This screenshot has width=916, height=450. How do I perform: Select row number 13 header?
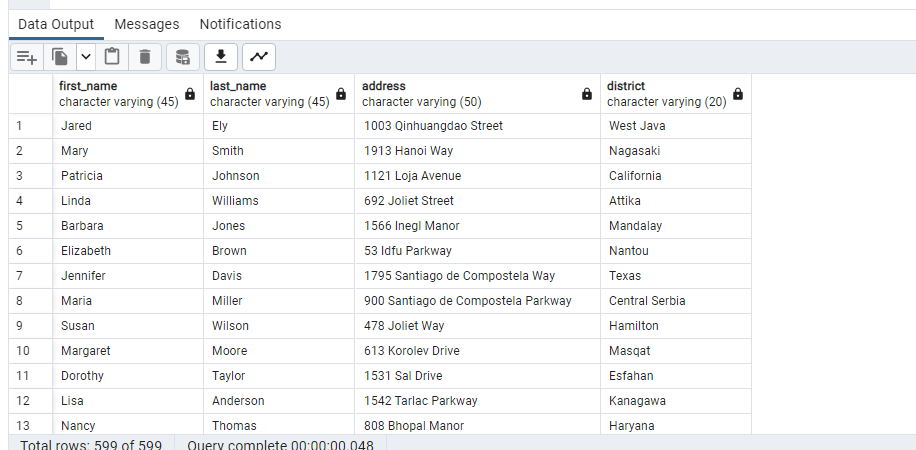click(31, 425)
